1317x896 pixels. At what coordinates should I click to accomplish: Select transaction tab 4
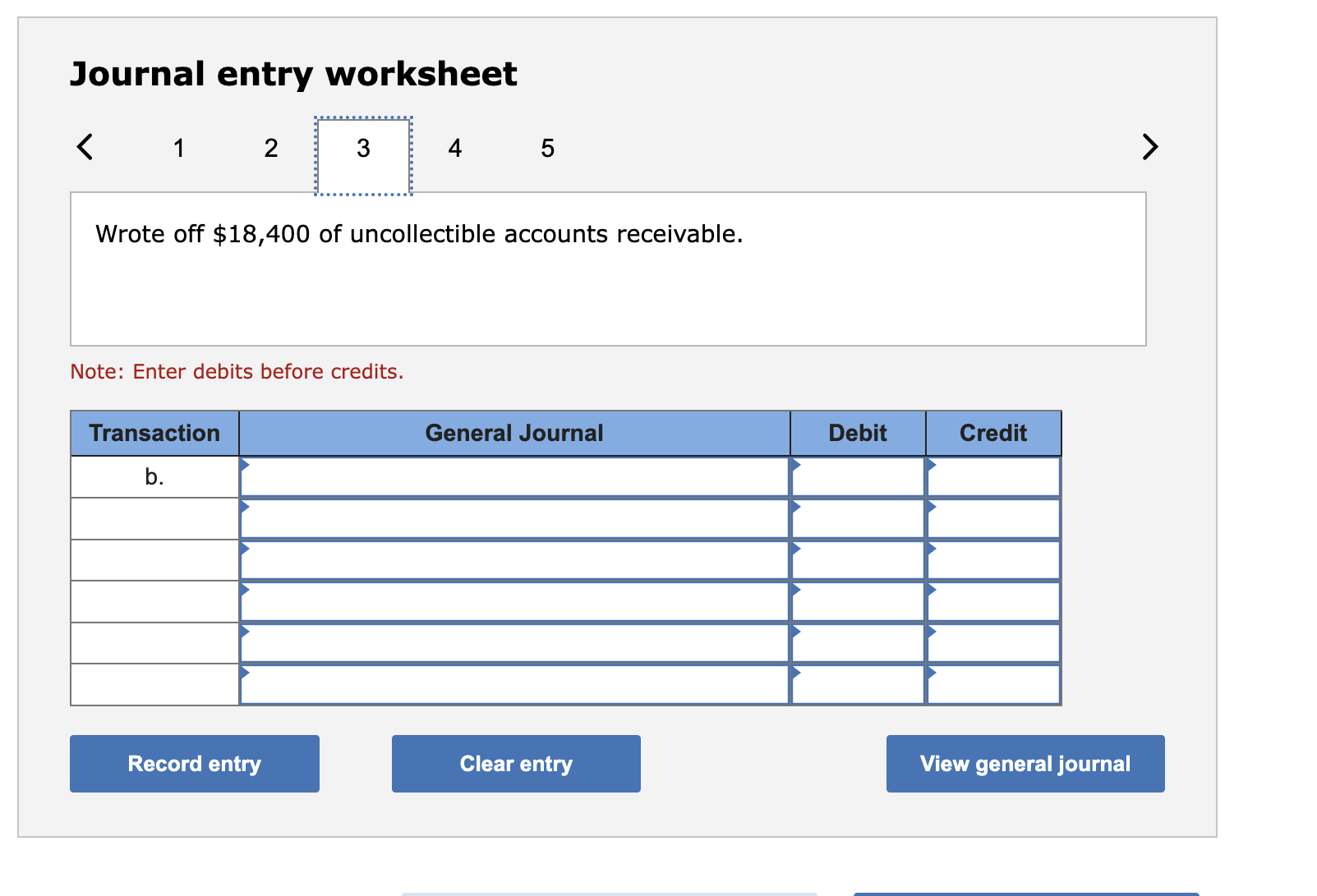coord(454,149)
